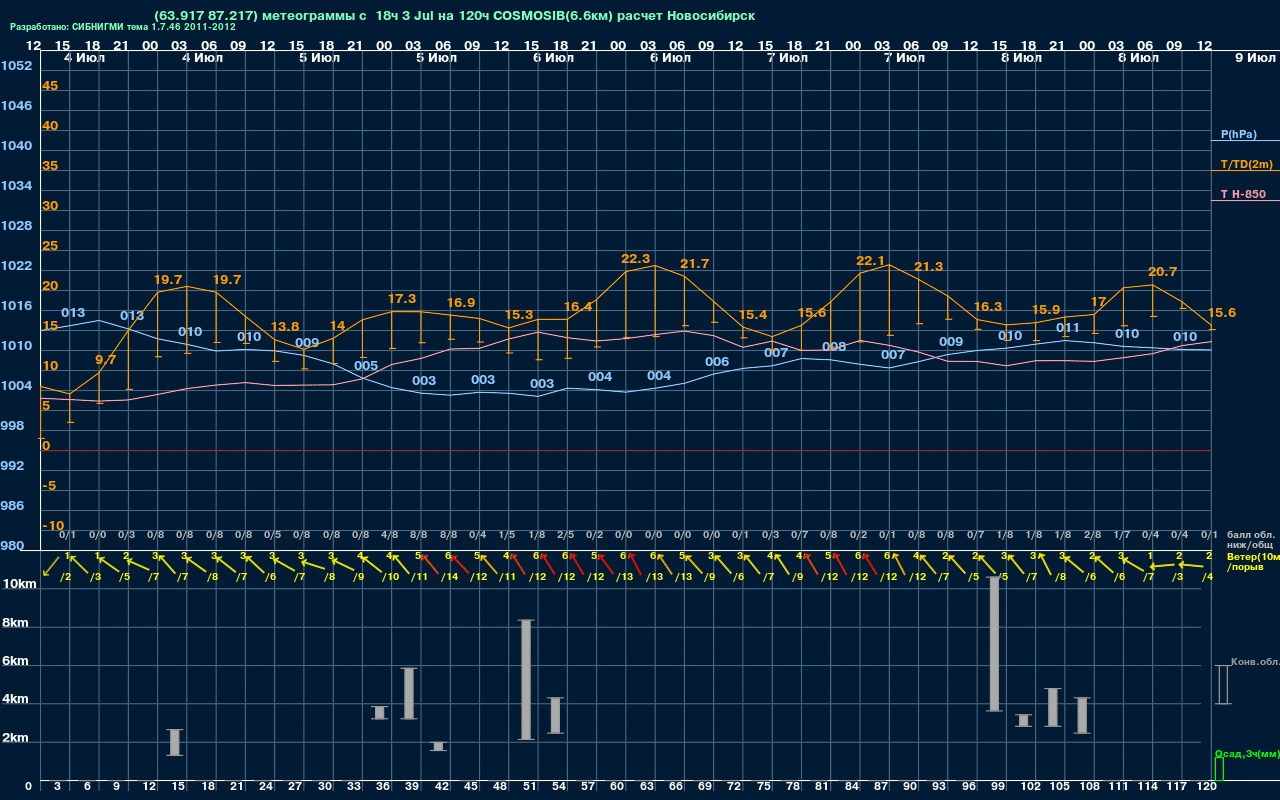
Task: Click the tallest cloud bar above hour 99
Action: 994,644
